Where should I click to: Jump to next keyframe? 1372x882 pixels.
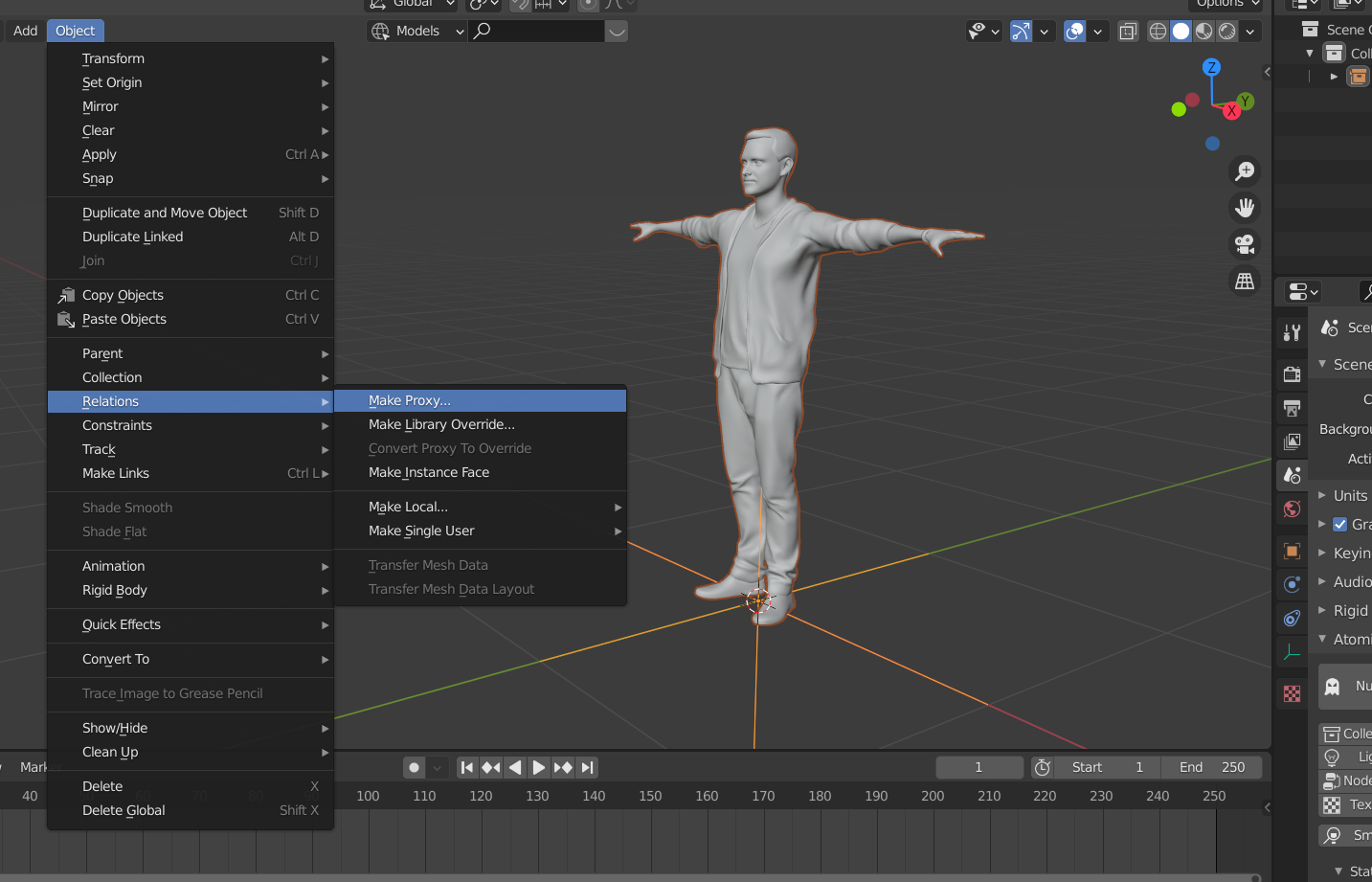tap(563, 767)
